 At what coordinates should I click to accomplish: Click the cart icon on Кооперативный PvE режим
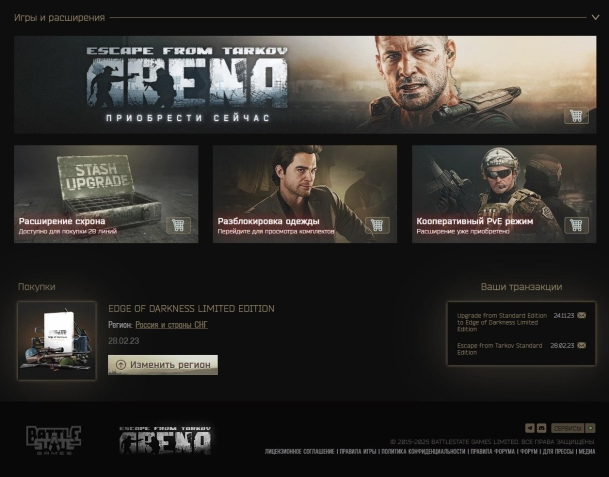[x=576, y=225]
